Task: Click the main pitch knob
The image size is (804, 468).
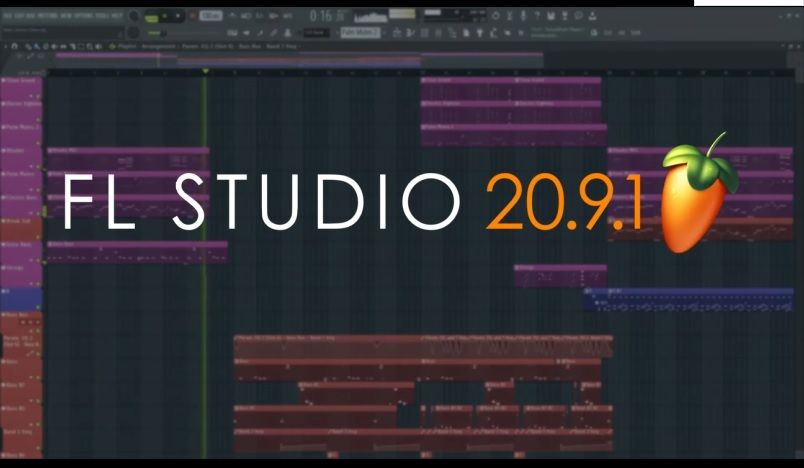Action: 133,32
